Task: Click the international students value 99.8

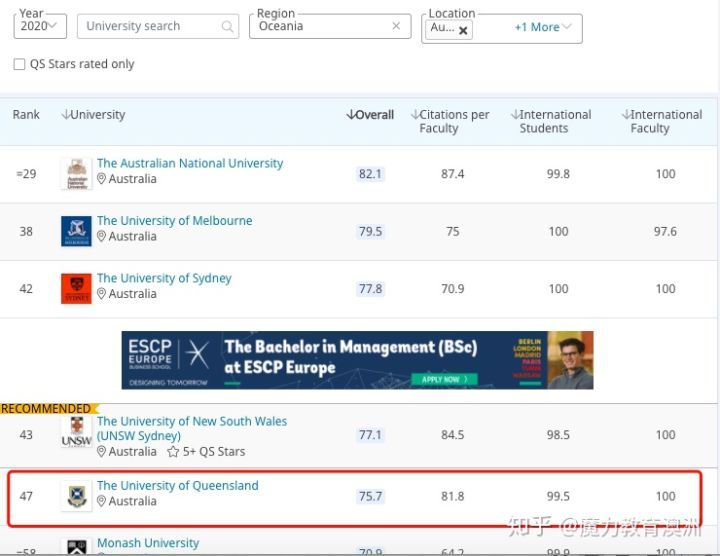Action: click(x=558, y=174)
